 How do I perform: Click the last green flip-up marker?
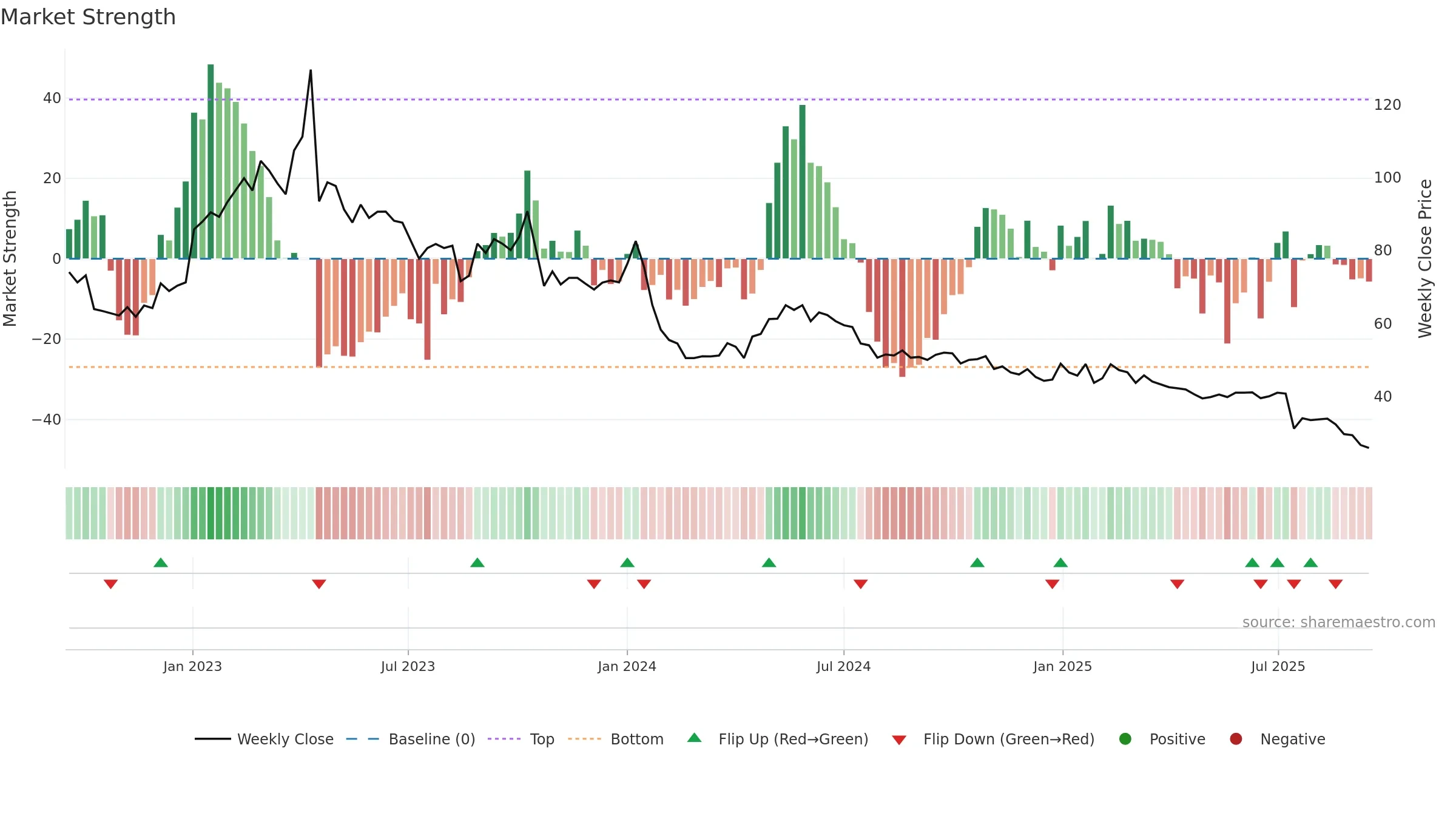coord(1310,562)
